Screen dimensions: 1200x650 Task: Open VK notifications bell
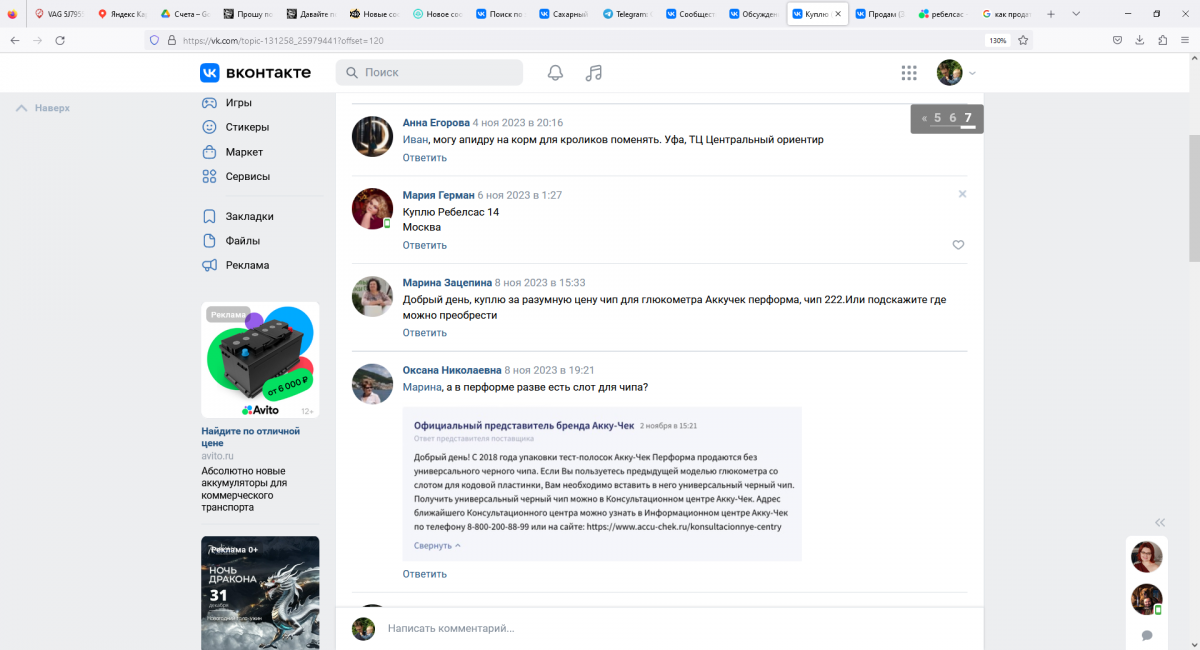point(555,73)
